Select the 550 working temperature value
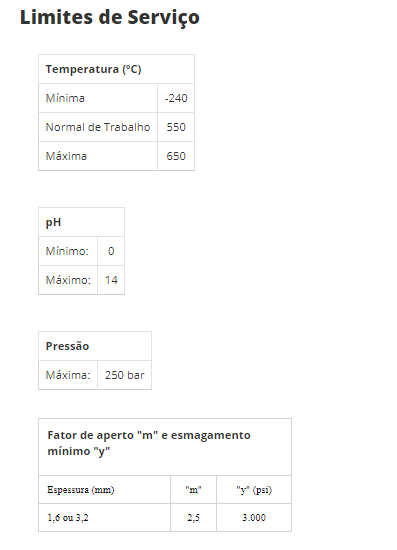The height and width of the screenshot is (550, 397). point(176,127)
